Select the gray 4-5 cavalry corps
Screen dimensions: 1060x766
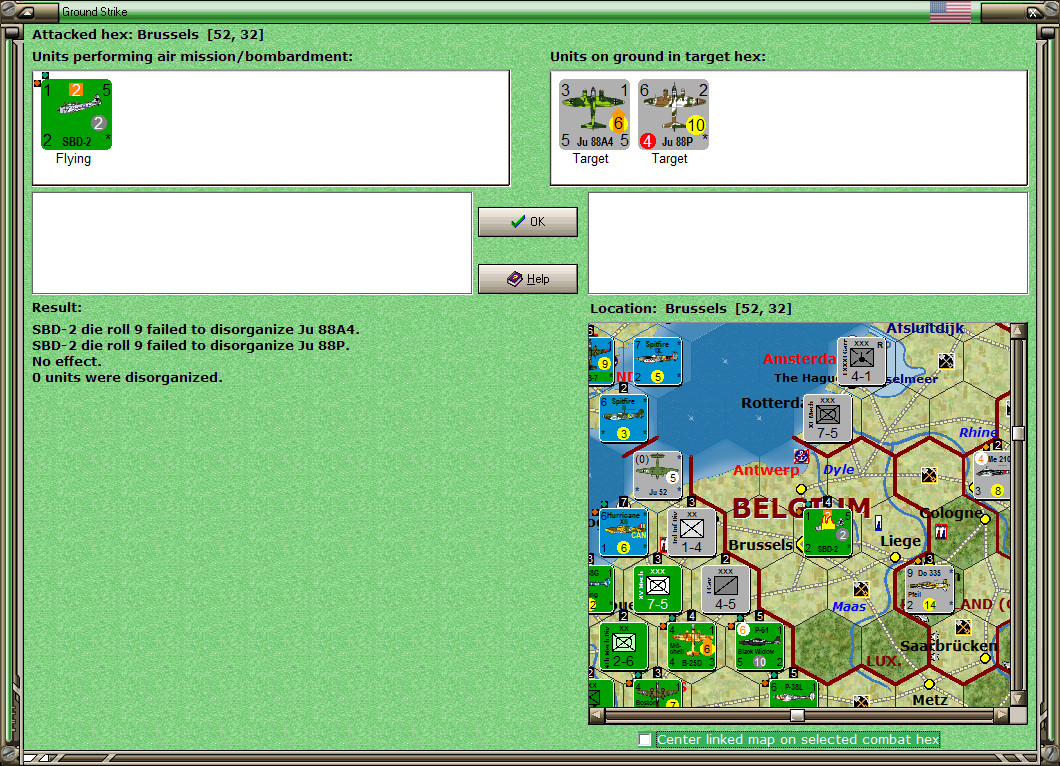tap(725, 589)
